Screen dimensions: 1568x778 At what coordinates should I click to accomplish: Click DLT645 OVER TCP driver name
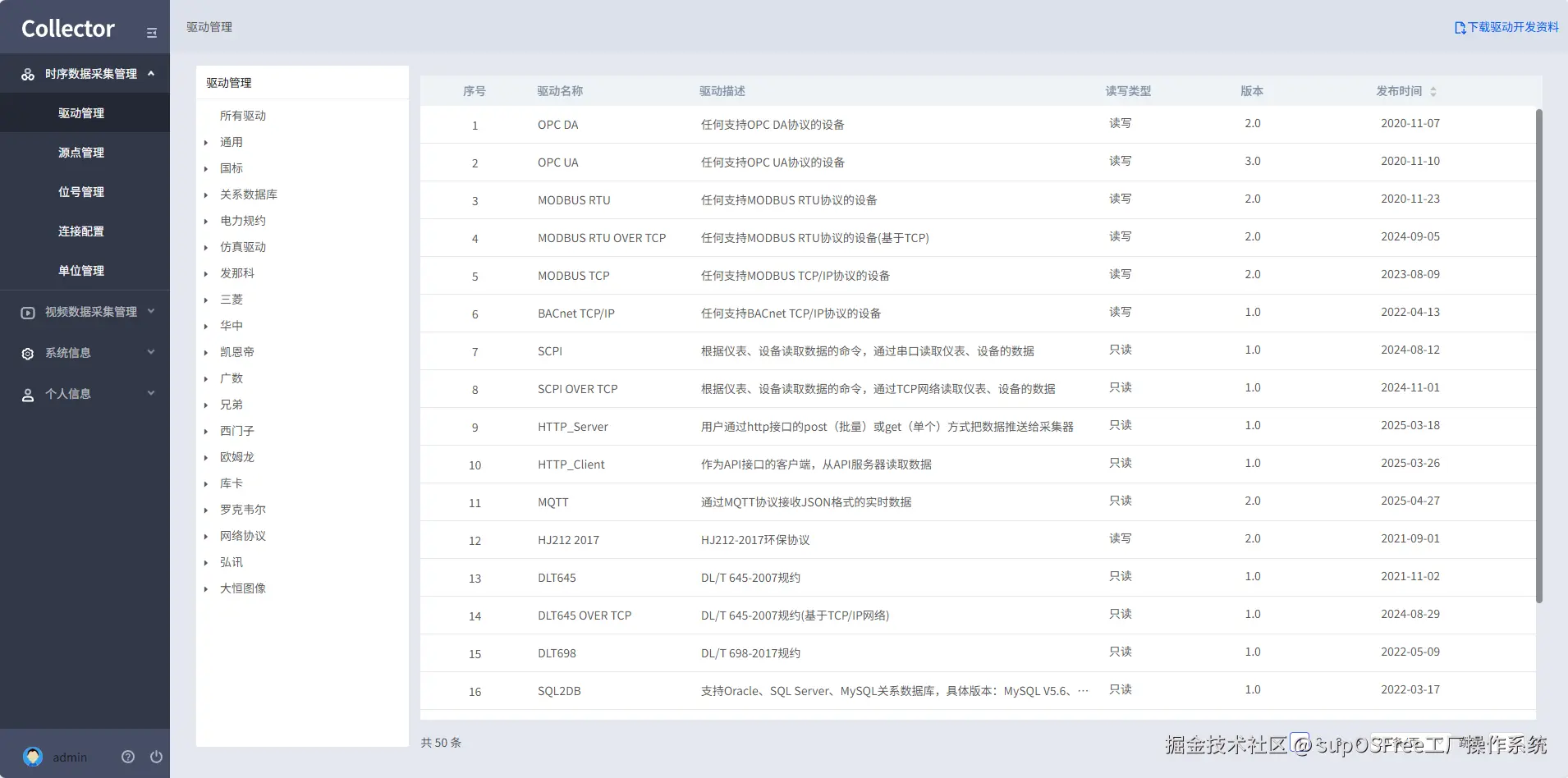(585, 616)
